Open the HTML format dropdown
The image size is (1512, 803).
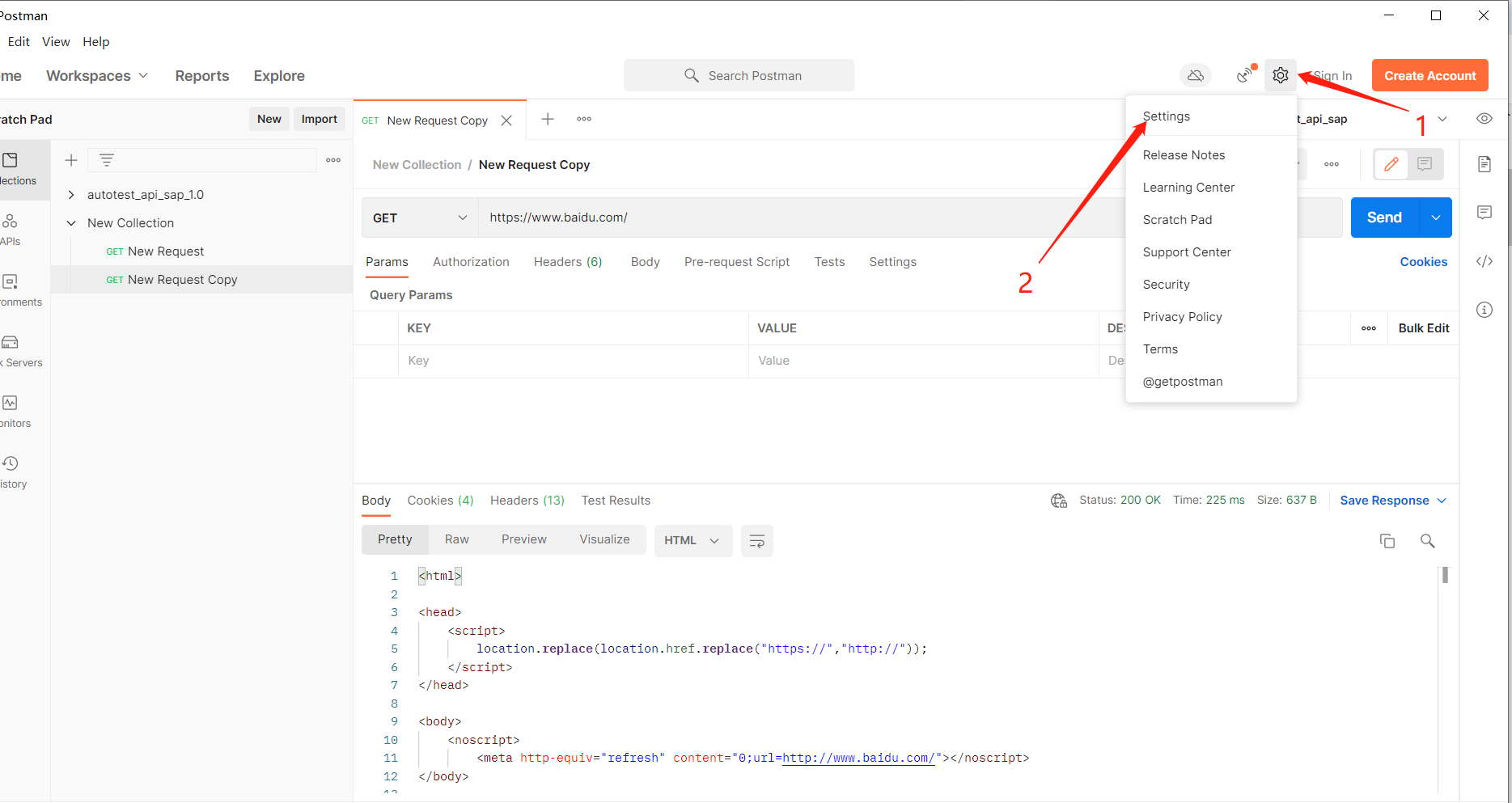pyautogui.click(x=692, y=540)
